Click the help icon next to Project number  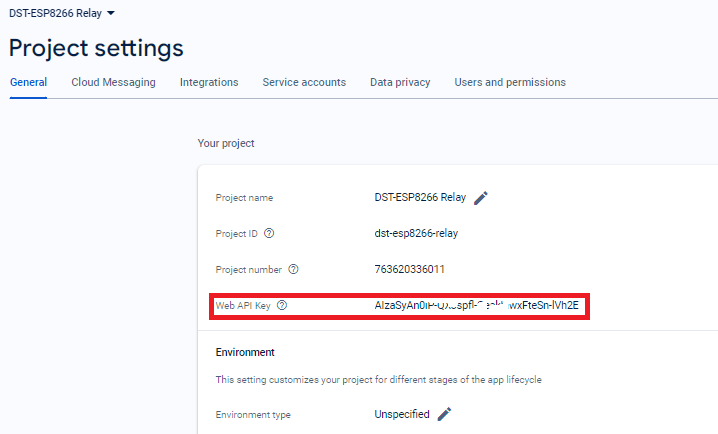click(293, 270)
